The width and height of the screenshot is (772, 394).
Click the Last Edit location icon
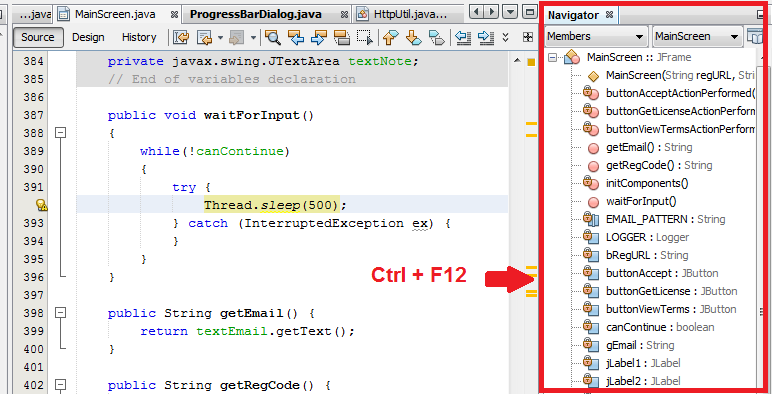181,37
